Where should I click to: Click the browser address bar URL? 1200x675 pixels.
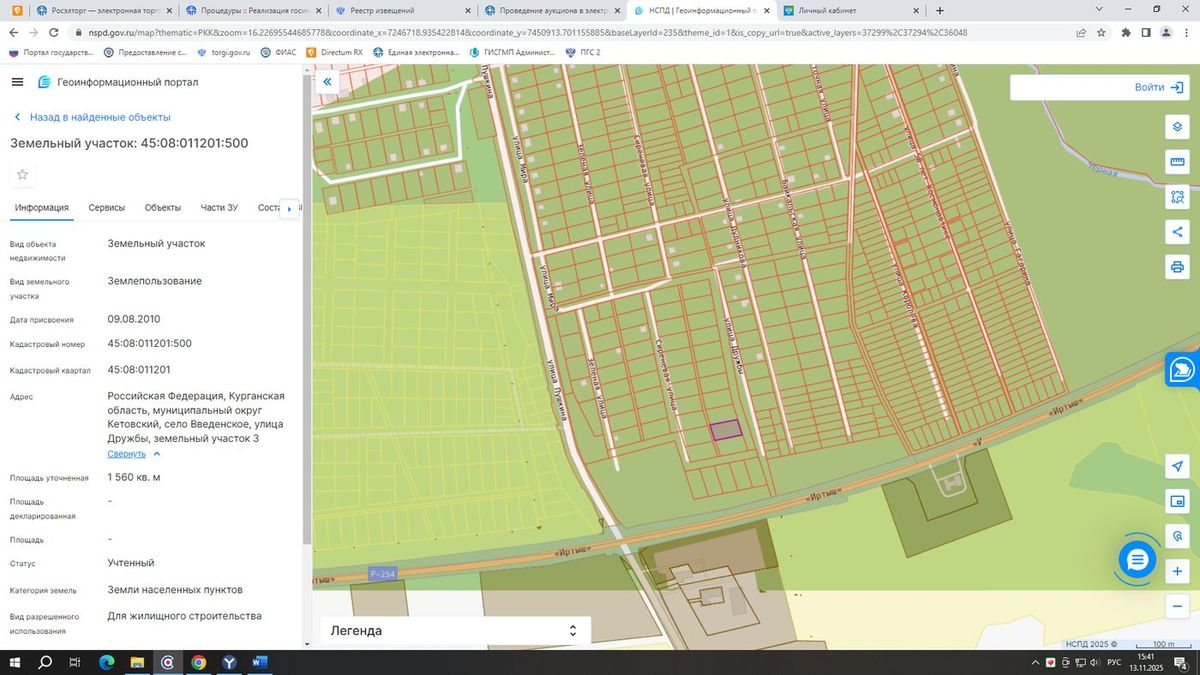pyautogui.click(x=527, y=32)
